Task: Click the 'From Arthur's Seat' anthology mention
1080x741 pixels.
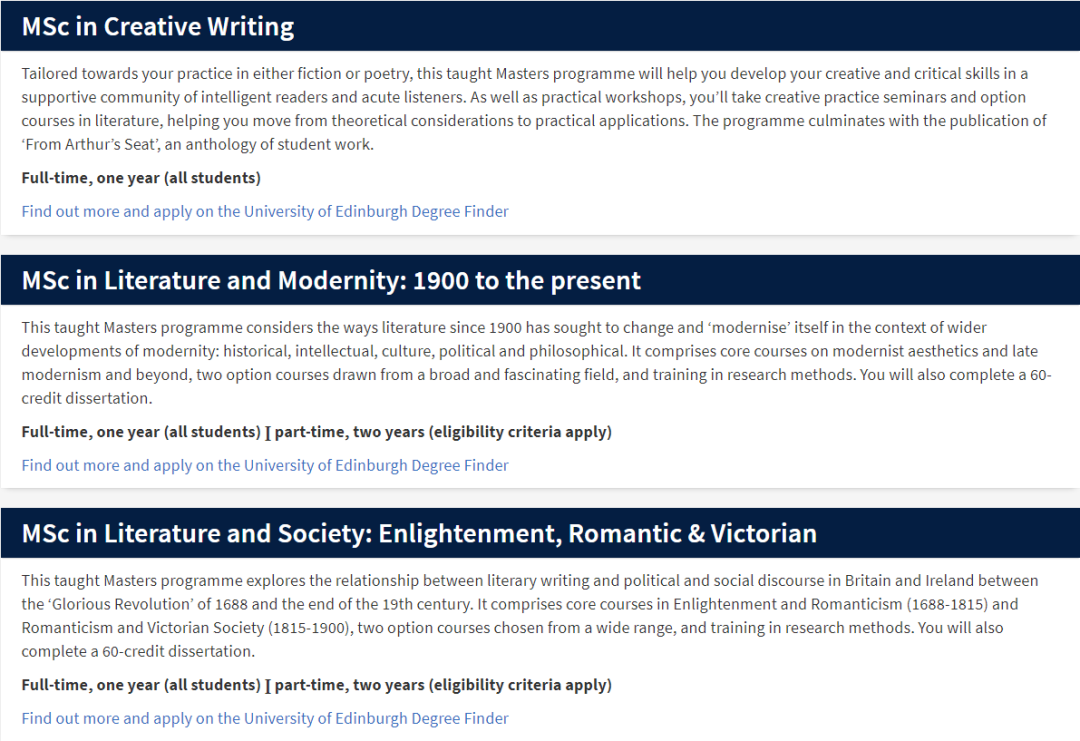Action: point(91,145)
